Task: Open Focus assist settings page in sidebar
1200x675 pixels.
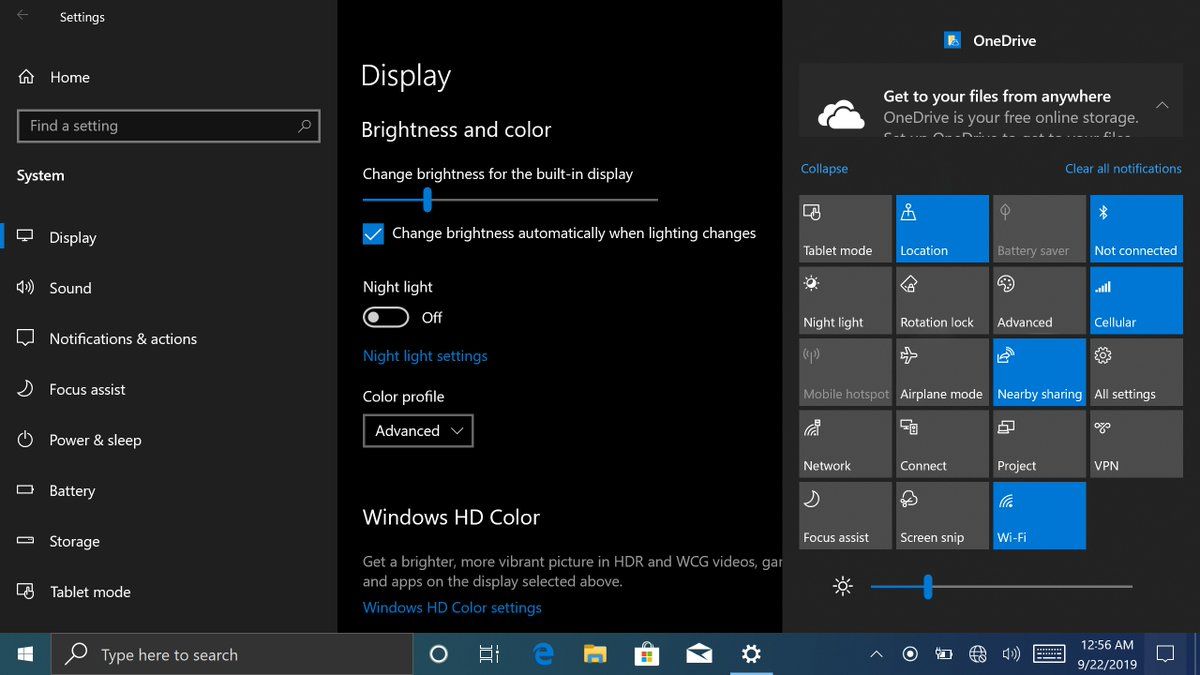Action: coord(168,390)
